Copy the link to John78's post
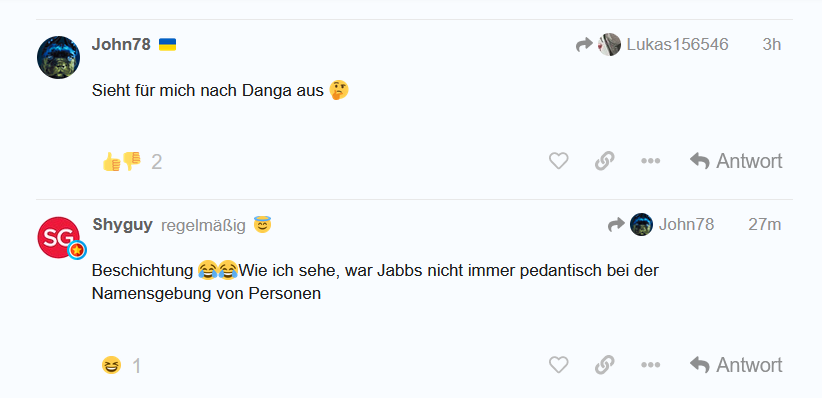Image resolution: width=822 pixels, height=398 pixels. point(604,160)
